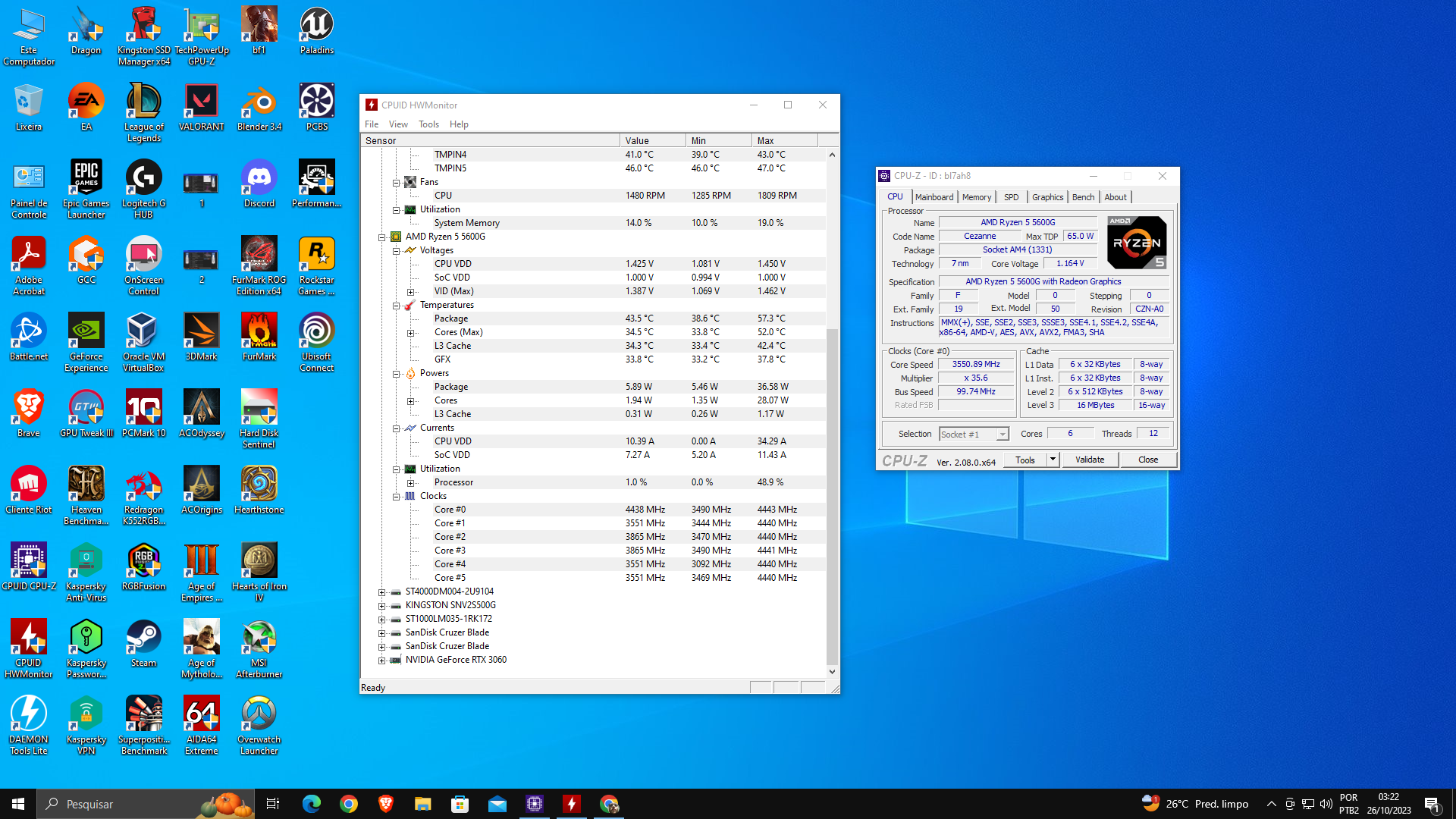This screenshot has width=1456, height=819.
Task: Click the Close button in CPU-Z
Action: [1148, 460]
